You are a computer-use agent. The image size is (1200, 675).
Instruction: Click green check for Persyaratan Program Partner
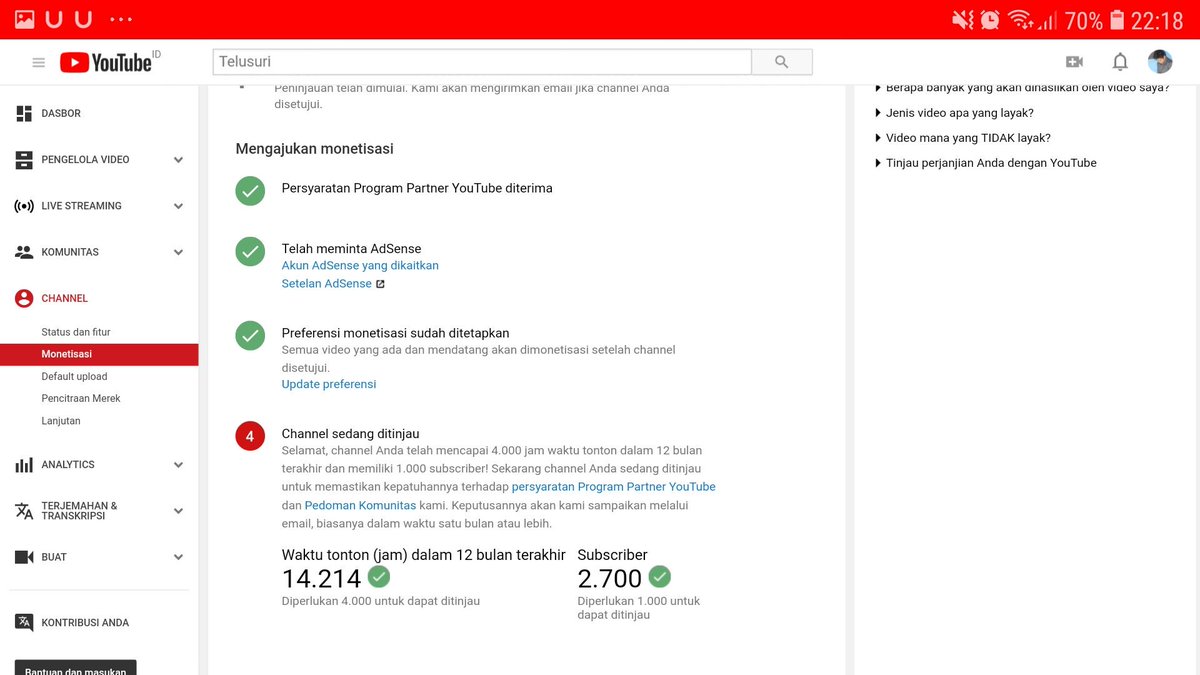click(250, 191)
